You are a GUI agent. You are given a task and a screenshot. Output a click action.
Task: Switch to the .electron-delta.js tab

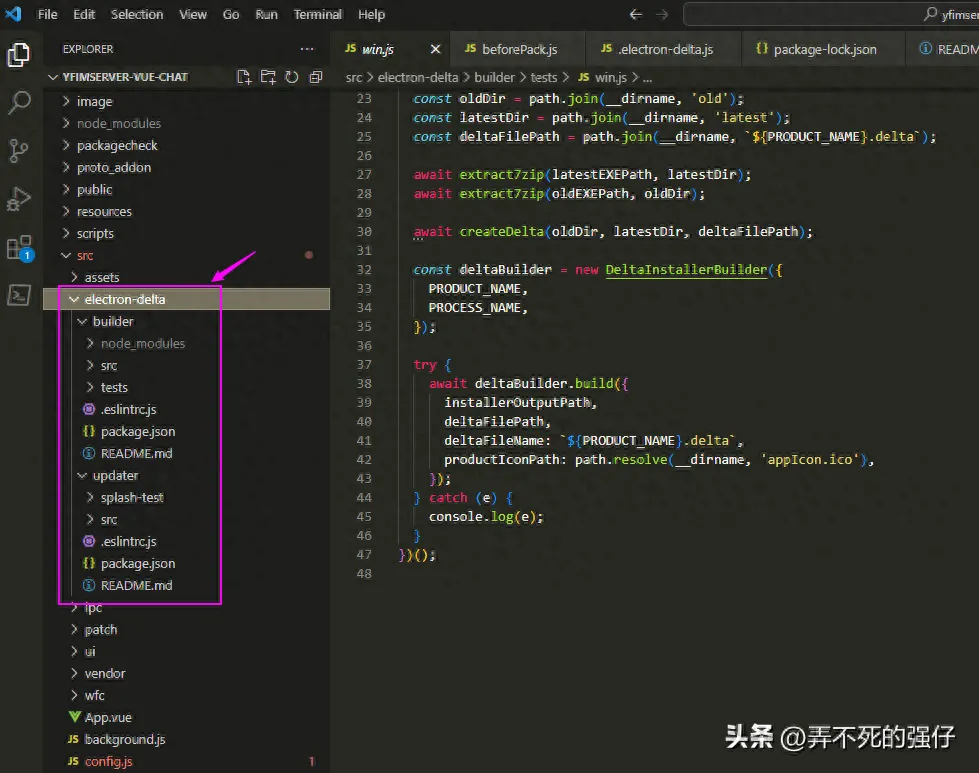665,49
